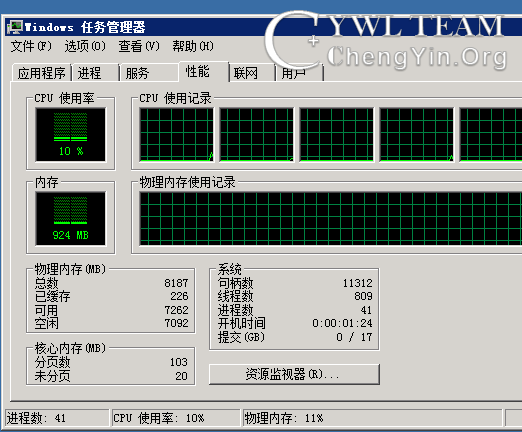522x432 pixels.
Task: Click the third CPU history graph
Action: click(337, 135)
